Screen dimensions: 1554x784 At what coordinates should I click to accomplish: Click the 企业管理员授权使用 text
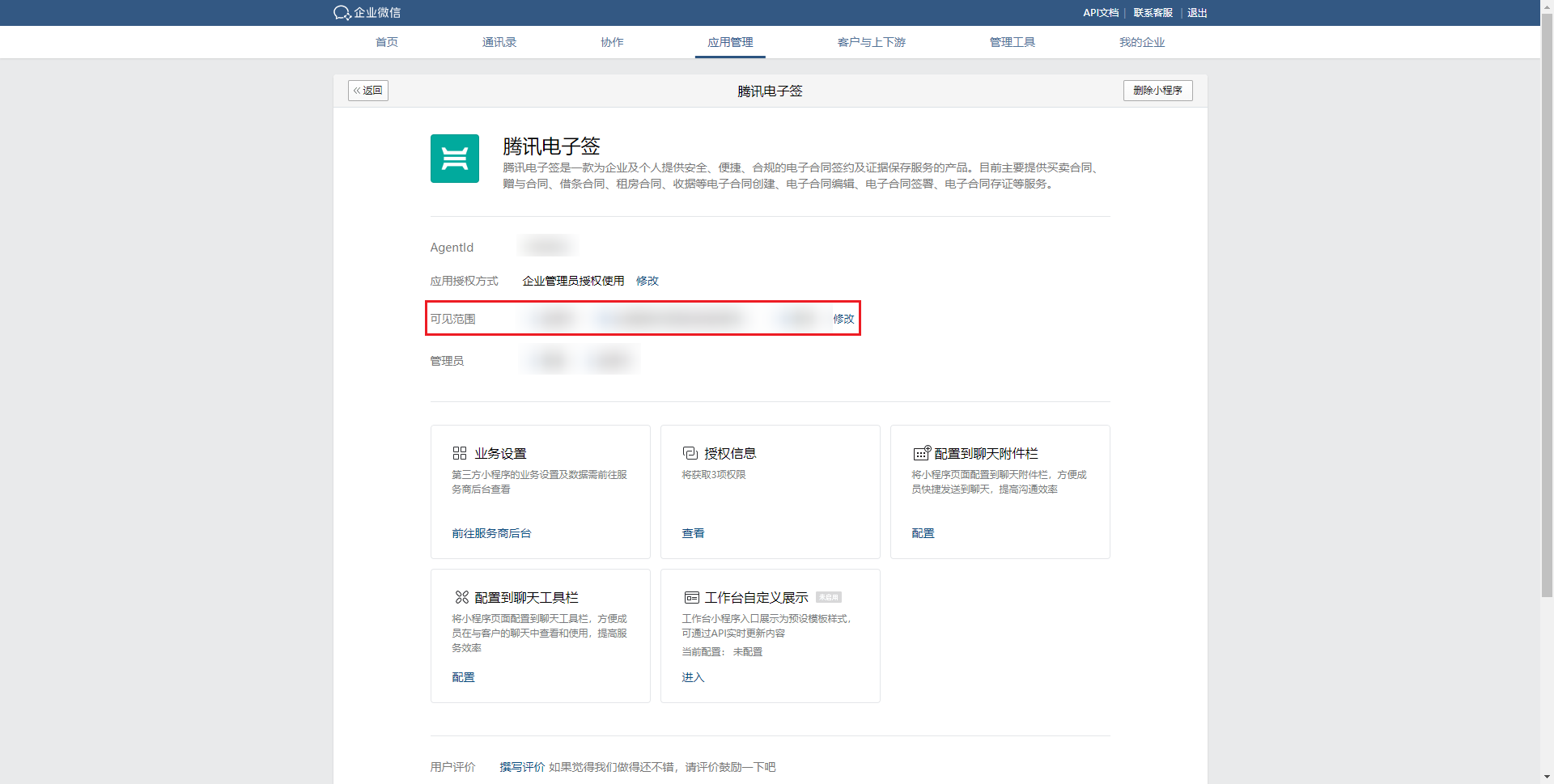573,281
